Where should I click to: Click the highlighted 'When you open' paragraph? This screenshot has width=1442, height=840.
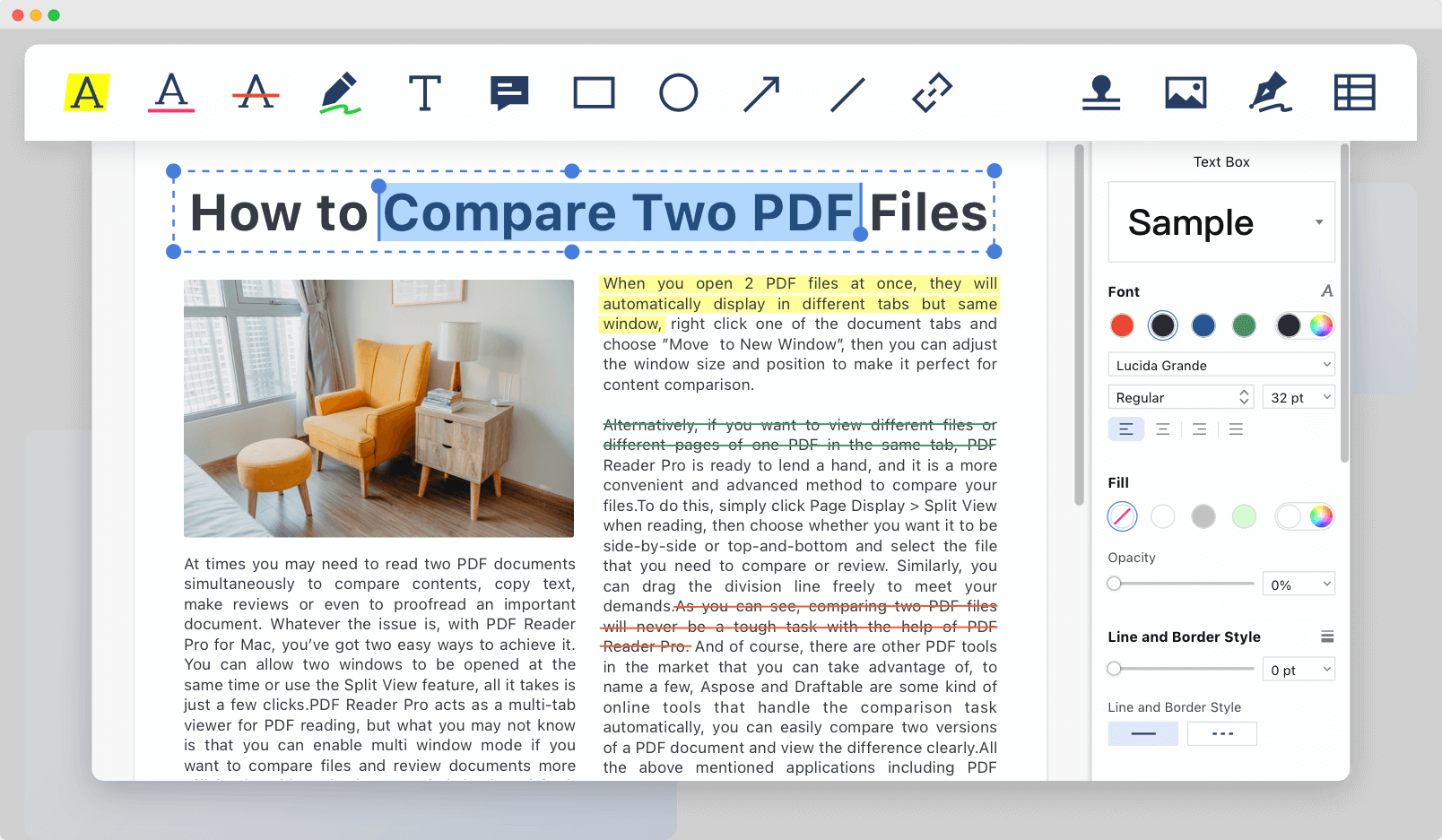[800, 304]
